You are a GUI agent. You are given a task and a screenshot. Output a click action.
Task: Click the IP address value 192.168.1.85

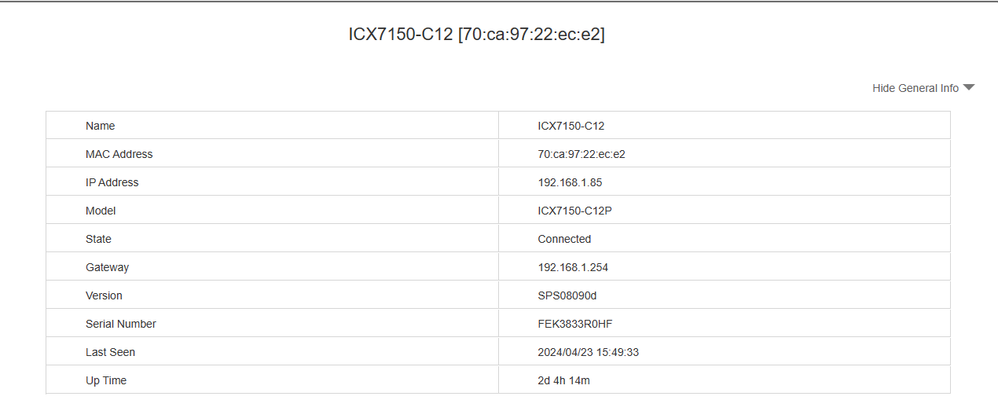point(570,183)
